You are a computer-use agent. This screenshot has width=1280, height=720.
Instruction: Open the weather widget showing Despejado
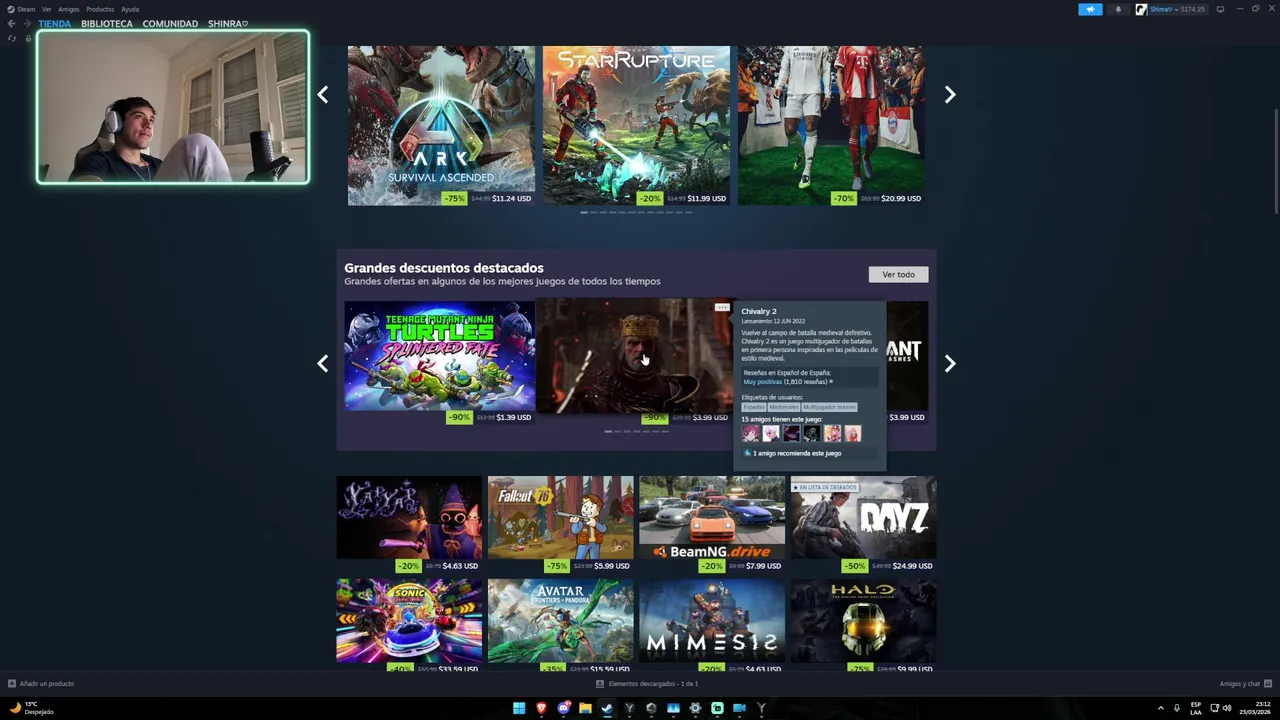[31, 708]
